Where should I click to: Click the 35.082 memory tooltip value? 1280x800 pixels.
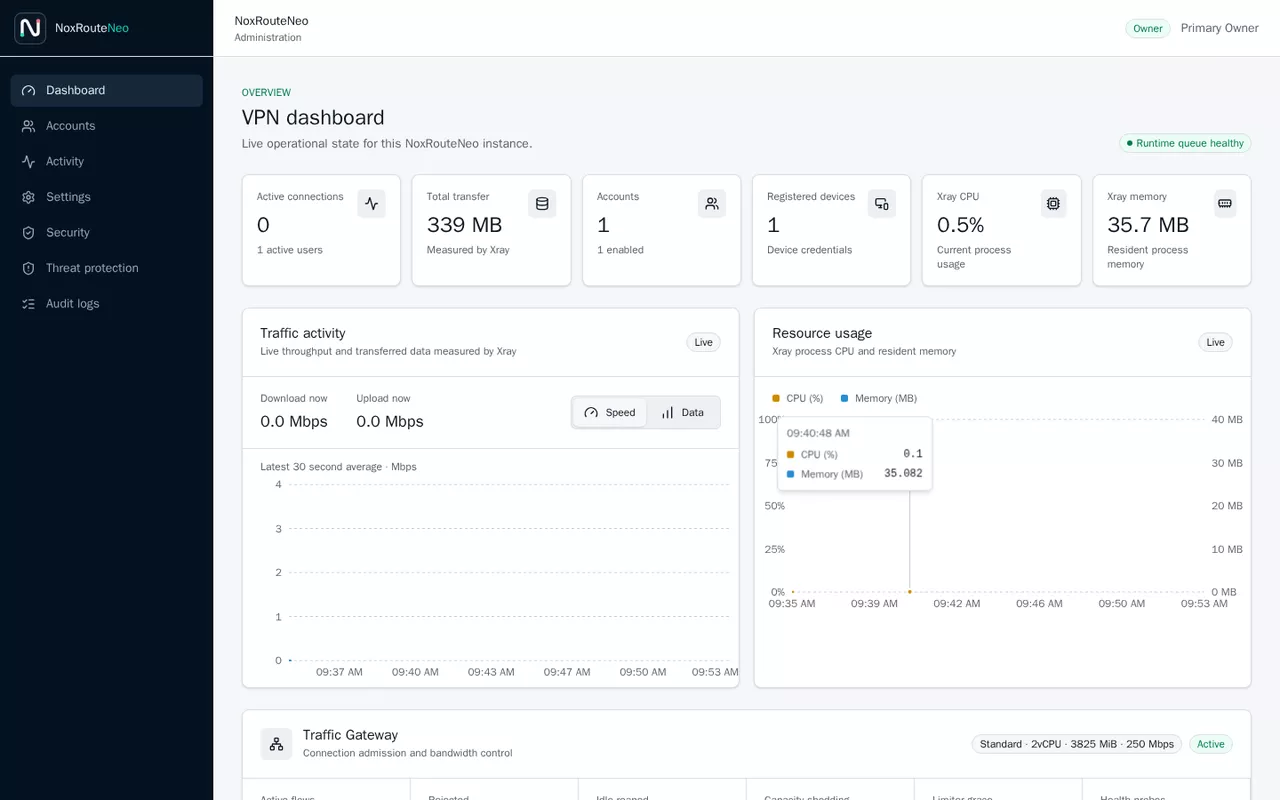(x=903, y=474)
